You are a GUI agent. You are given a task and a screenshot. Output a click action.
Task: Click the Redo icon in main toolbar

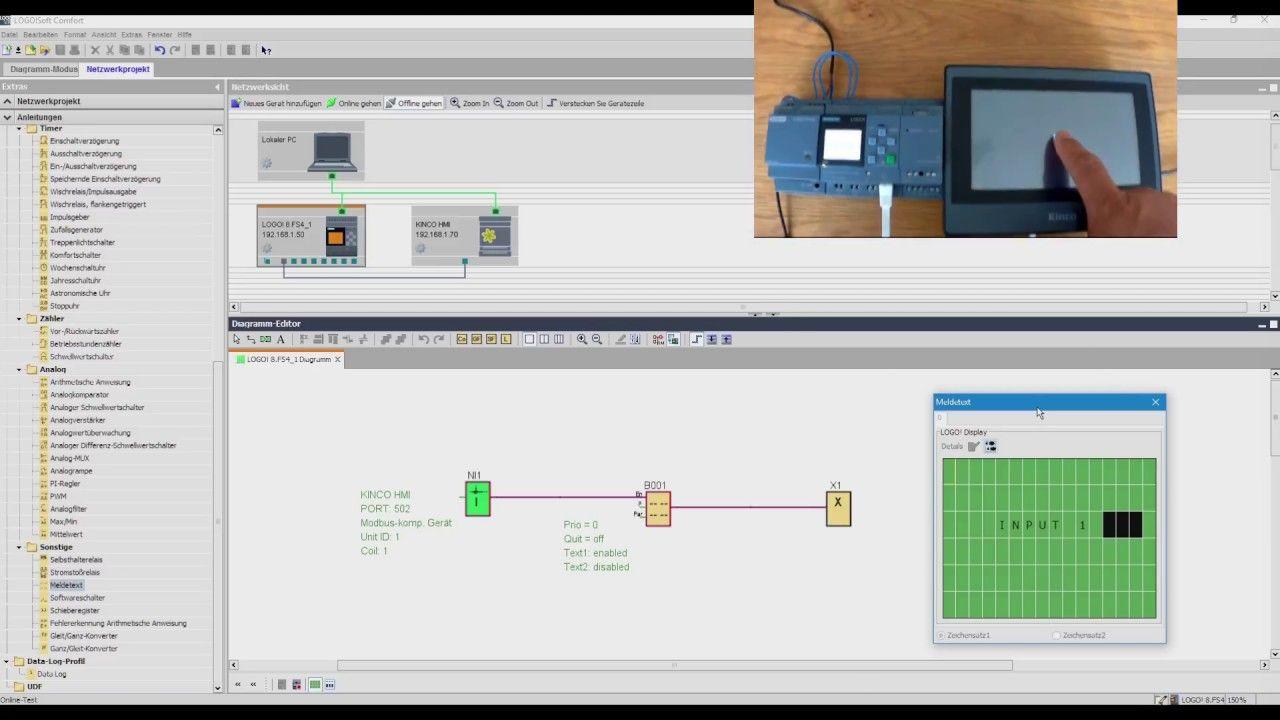(x=175, y=50)
